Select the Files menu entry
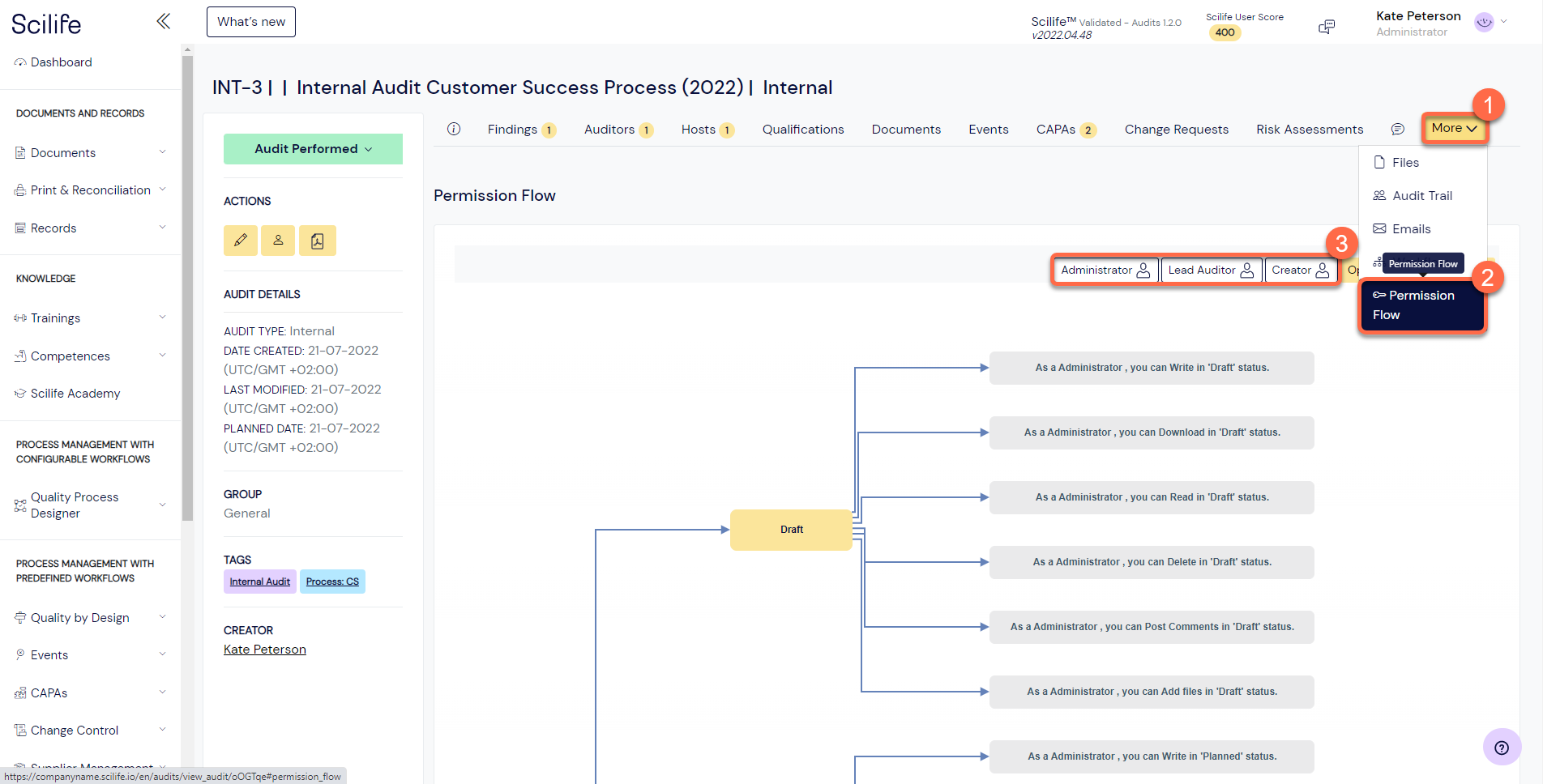The image size is (1543, 784). [x=1397, y=162]
